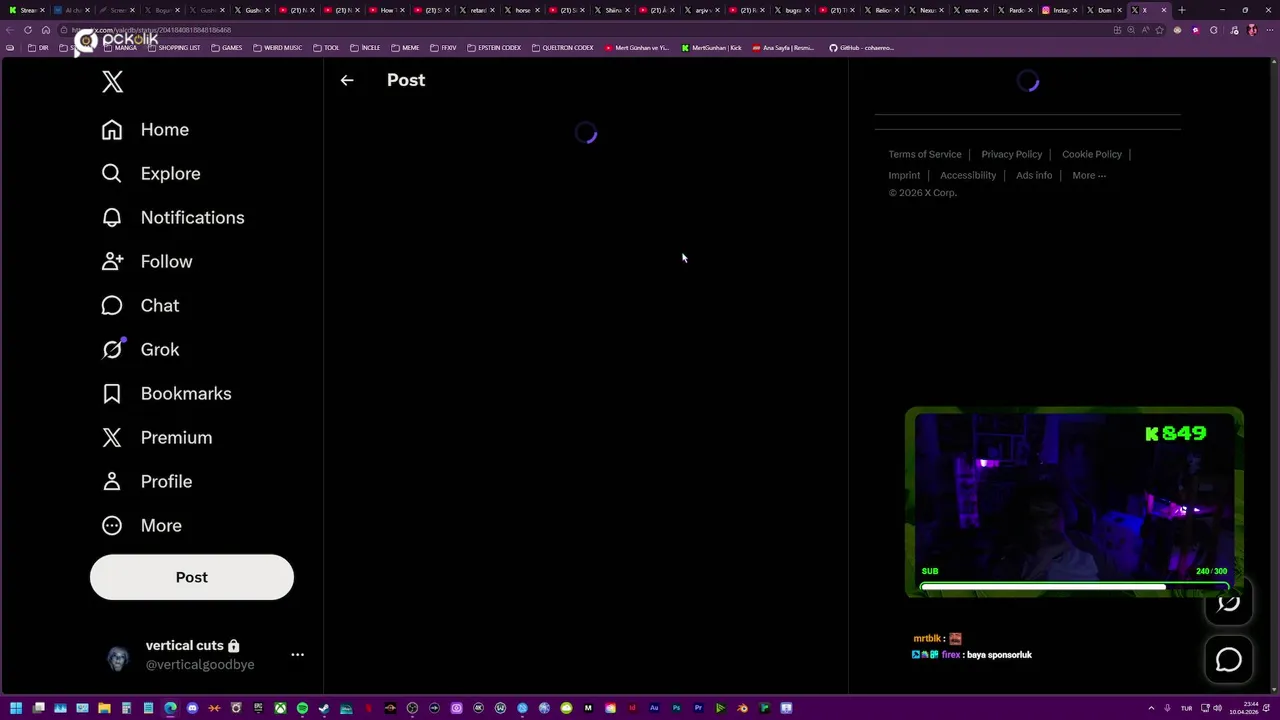Image resolution: width=1280 pixels, height=720 pixels.
Task: Open Spotify from the taskbar
Action: (302, 708)
